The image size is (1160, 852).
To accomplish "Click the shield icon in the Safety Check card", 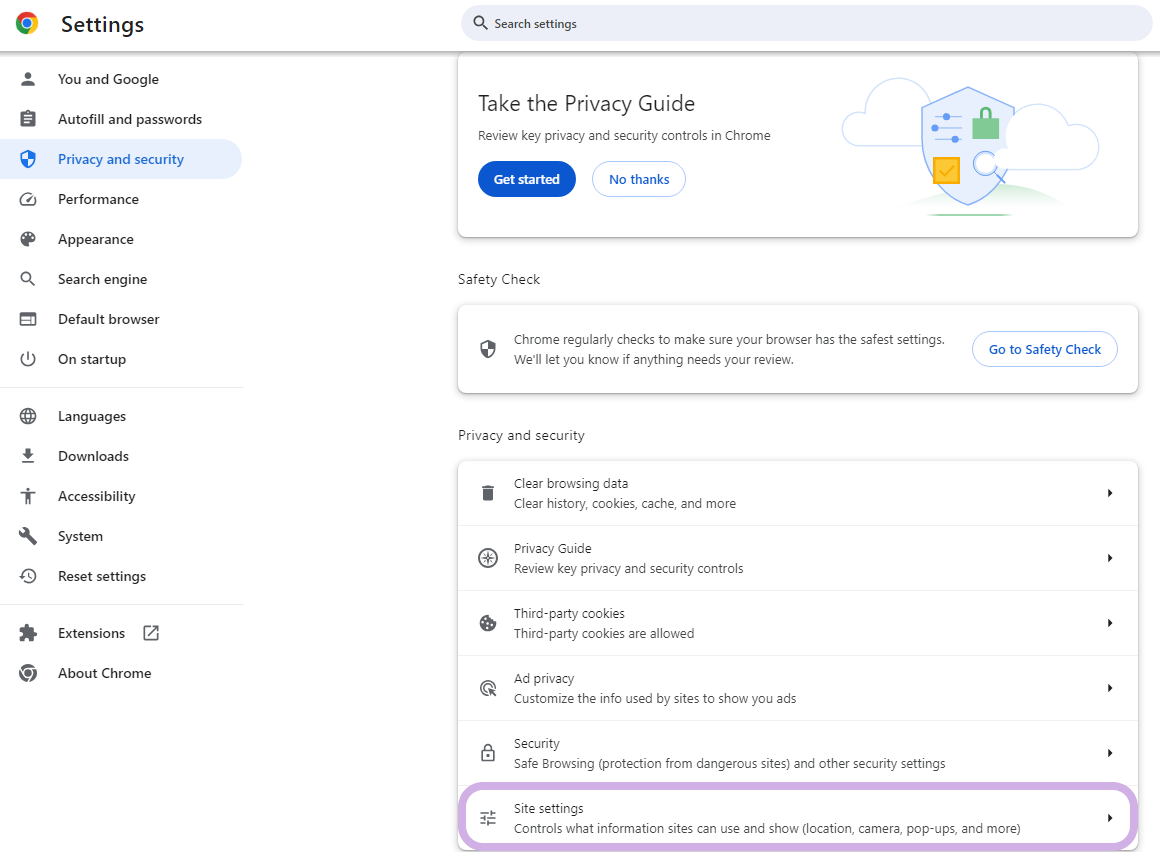I will [x=488, y=349].
